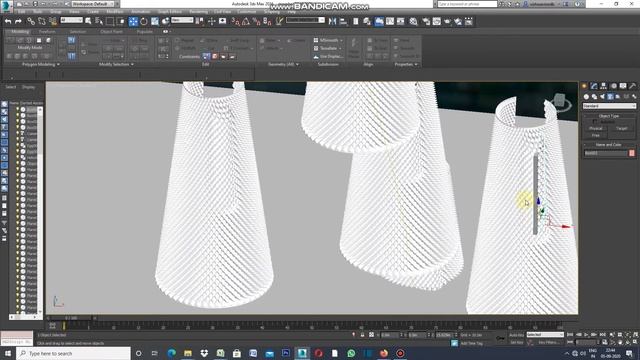
Task: Click the Redo arrow in main toolbar
Action: (18, 21)
